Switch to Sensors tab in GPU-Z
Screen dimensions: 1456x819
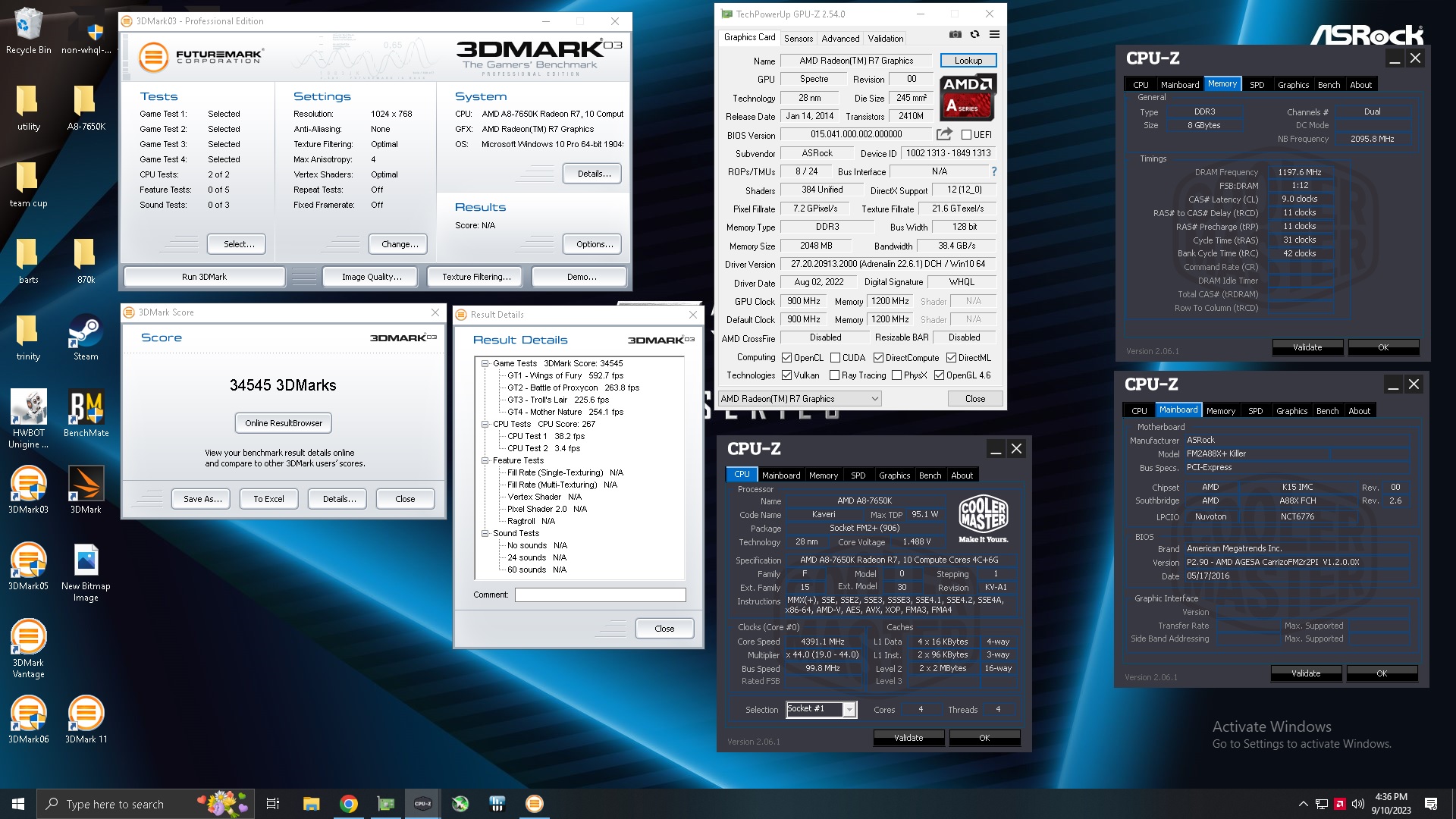tap(798, 38)
